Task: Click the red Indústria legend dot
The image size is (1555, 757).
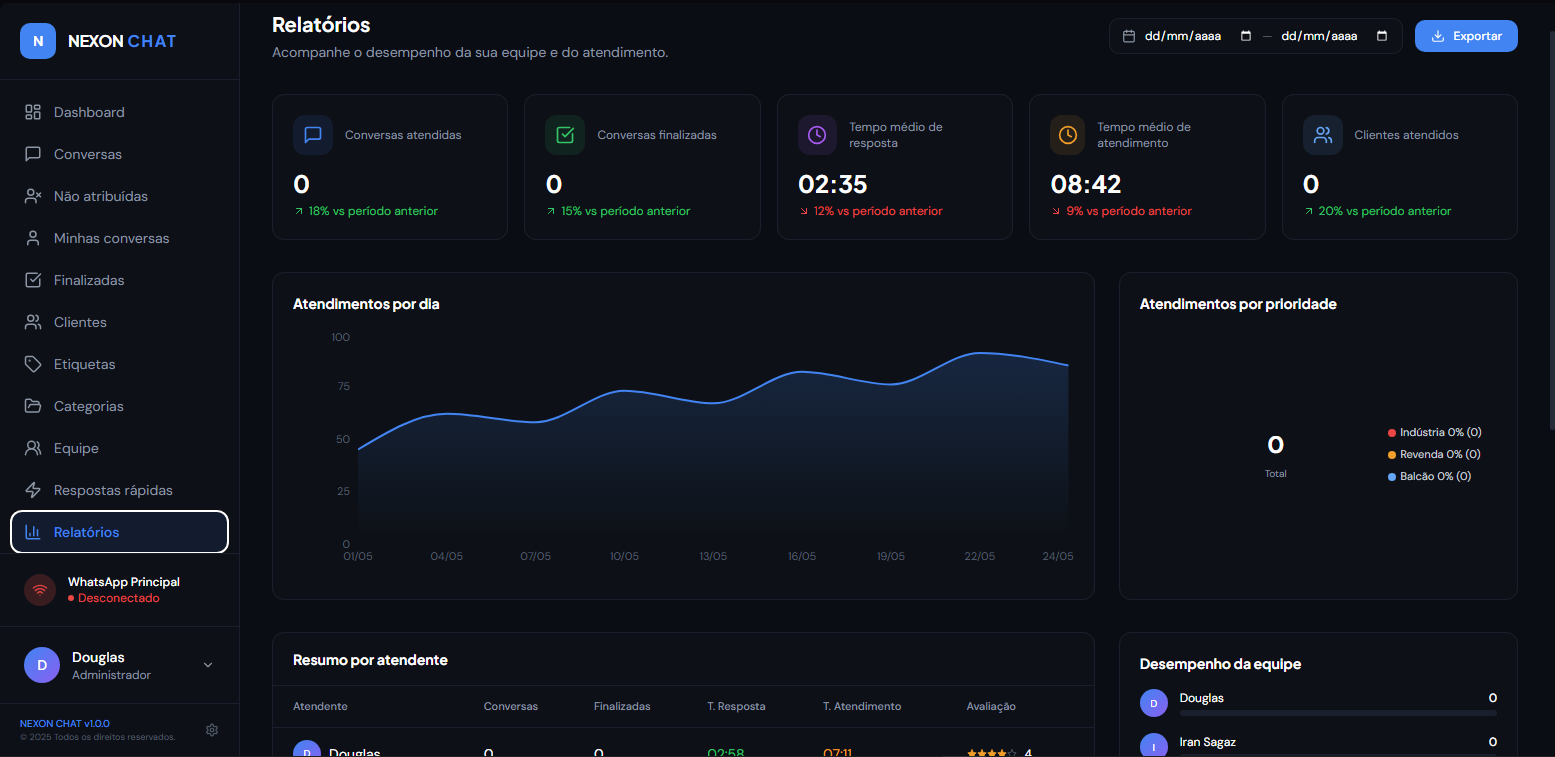Action: pos(1392,433)
